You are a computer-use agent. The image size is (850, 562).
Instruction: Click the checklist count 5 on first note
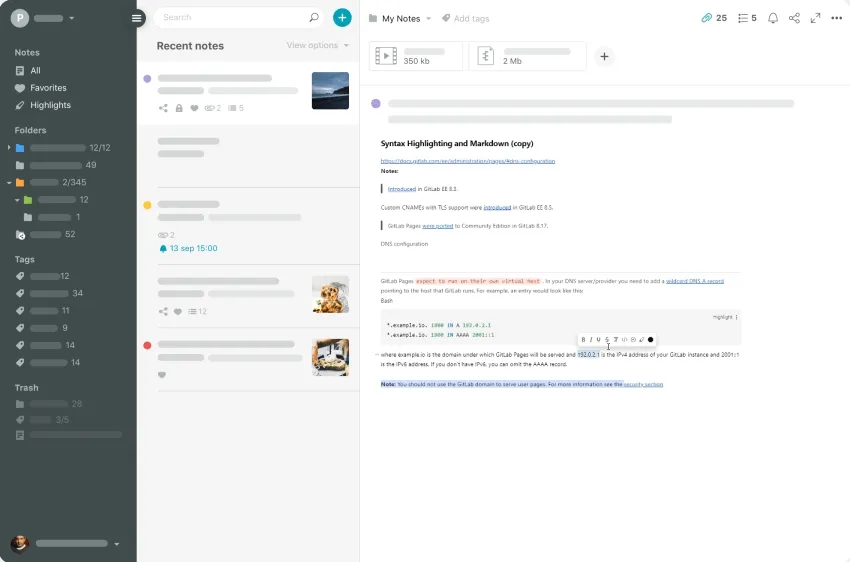(236, 108)
